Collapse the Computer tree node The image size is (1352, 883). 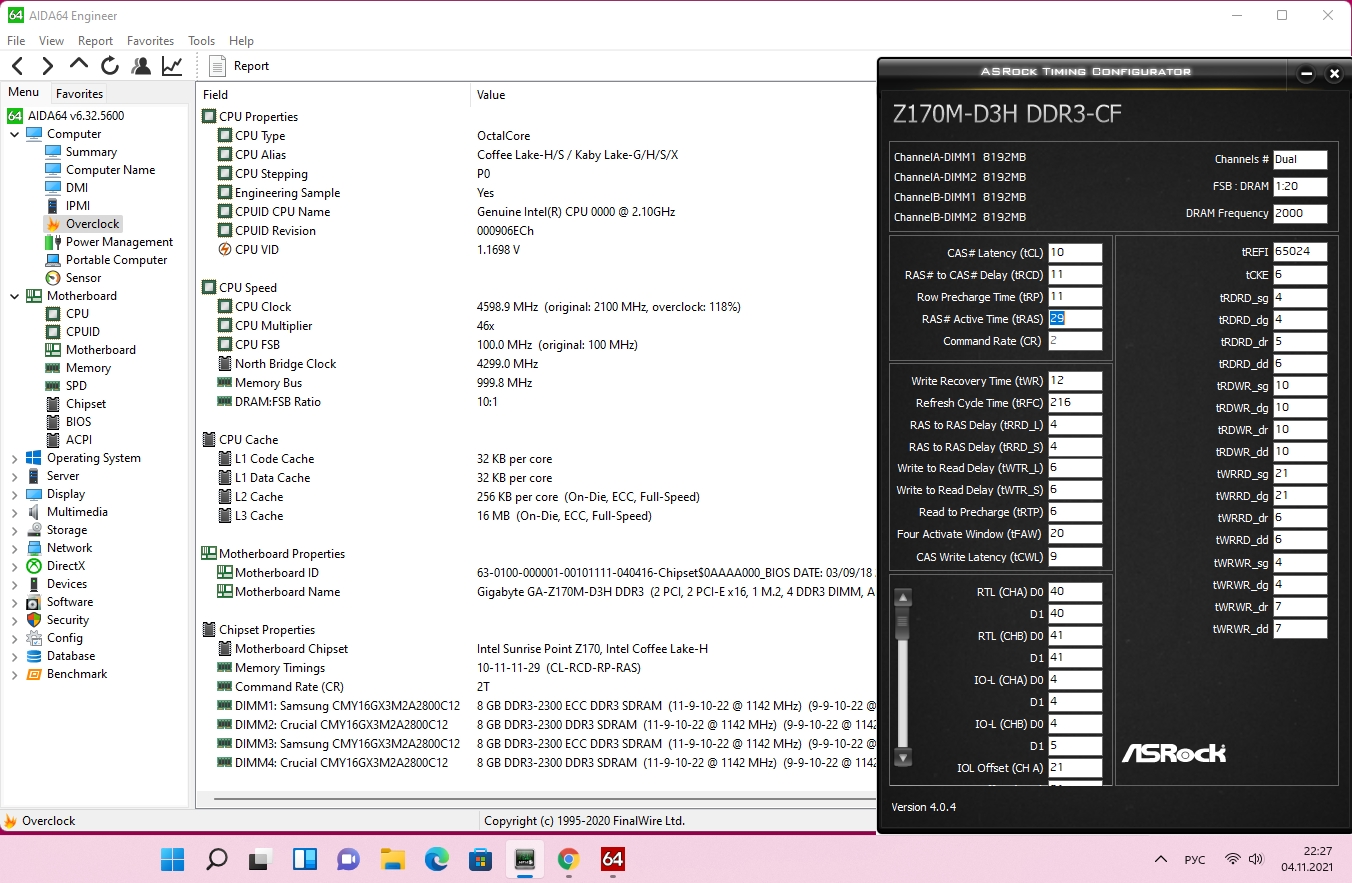14,134
